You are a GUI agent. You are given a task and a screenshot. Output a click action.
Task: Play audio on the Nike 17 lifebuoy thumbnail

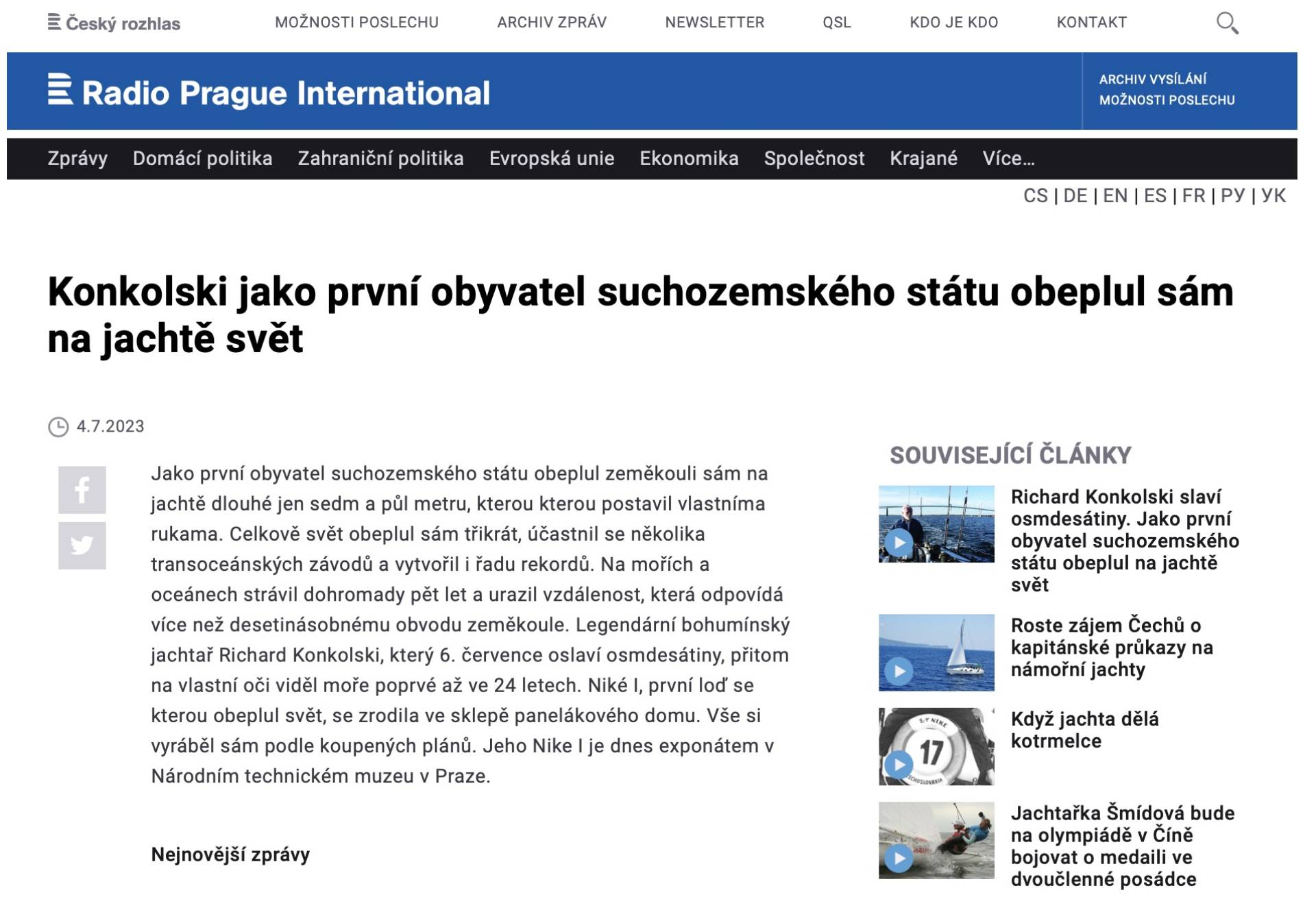[x=899, y=765]
